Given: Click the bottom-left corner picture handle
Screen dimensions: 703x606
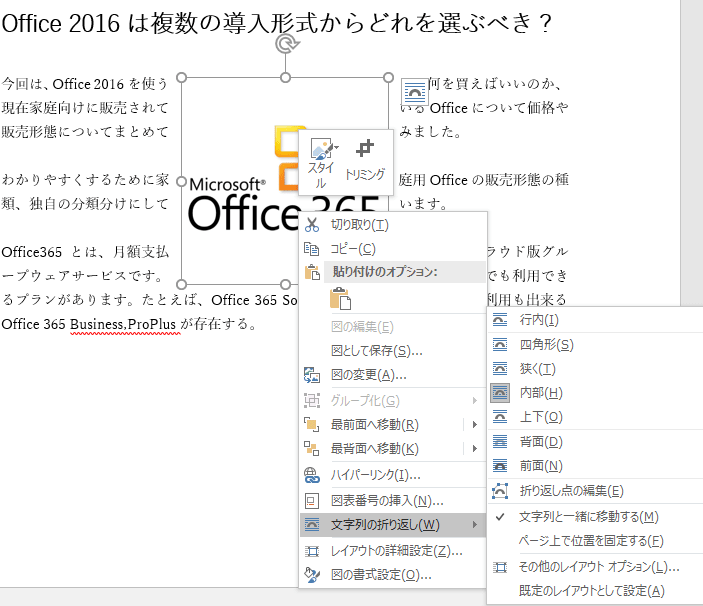Looking at the screenshot, I should coord(181,284).
